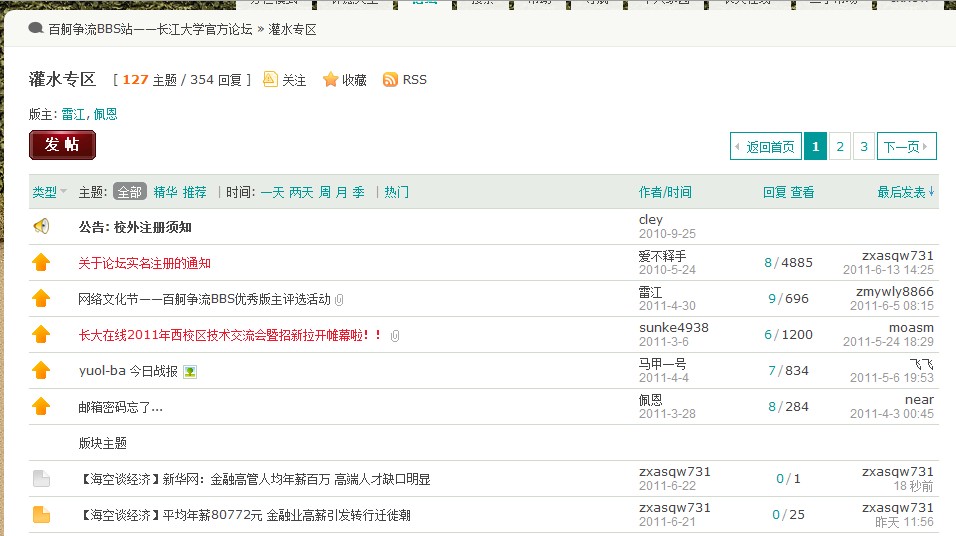956x536 pixels.
Task: Click reply count 9 of 696-view thread
Action: click(772, 299)
